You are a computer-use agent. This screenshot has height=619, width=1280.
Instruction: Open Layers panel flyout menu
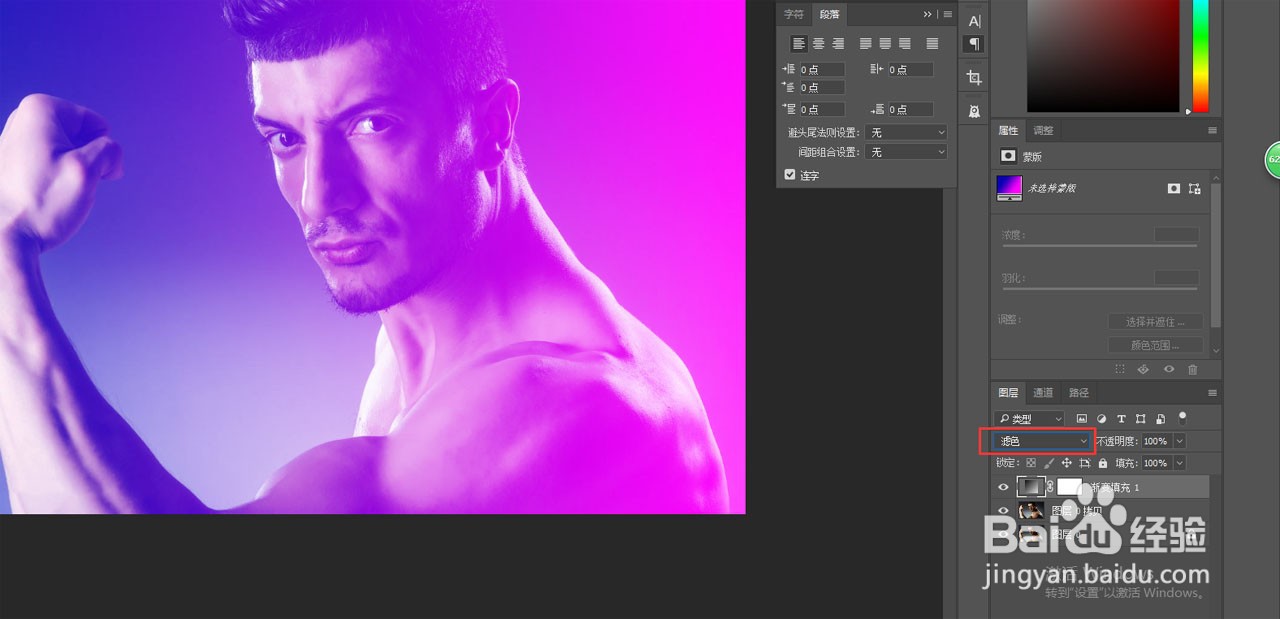pyautogui.click(x=1212, y=393)
